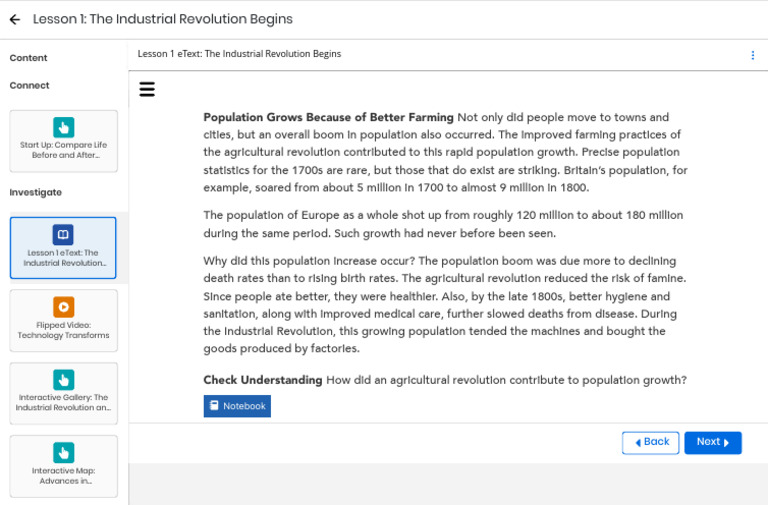This screenshot has height=505, width=768.
Task: Open Interactive Map: Advances card
Action: tap(64, 466)
